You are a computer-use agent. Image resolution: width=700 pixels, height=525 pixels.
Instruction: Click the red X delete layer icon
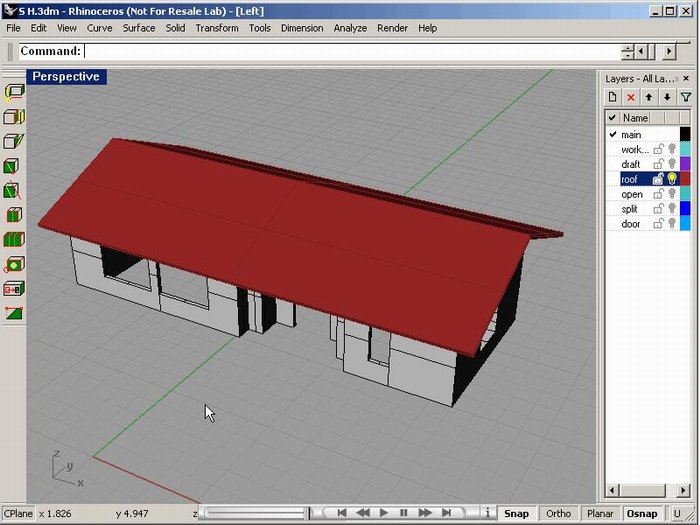coord(630,97)
